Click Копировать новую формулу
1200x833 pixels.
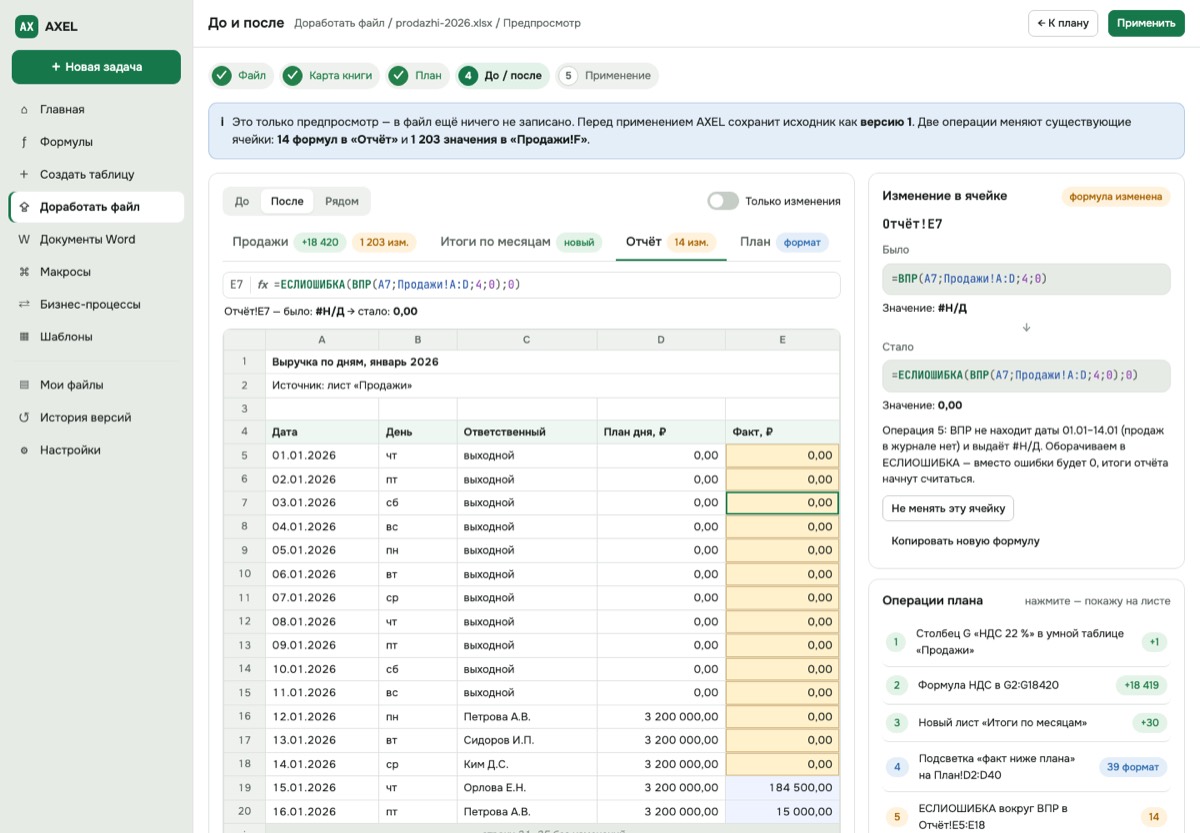click(965, 541)
